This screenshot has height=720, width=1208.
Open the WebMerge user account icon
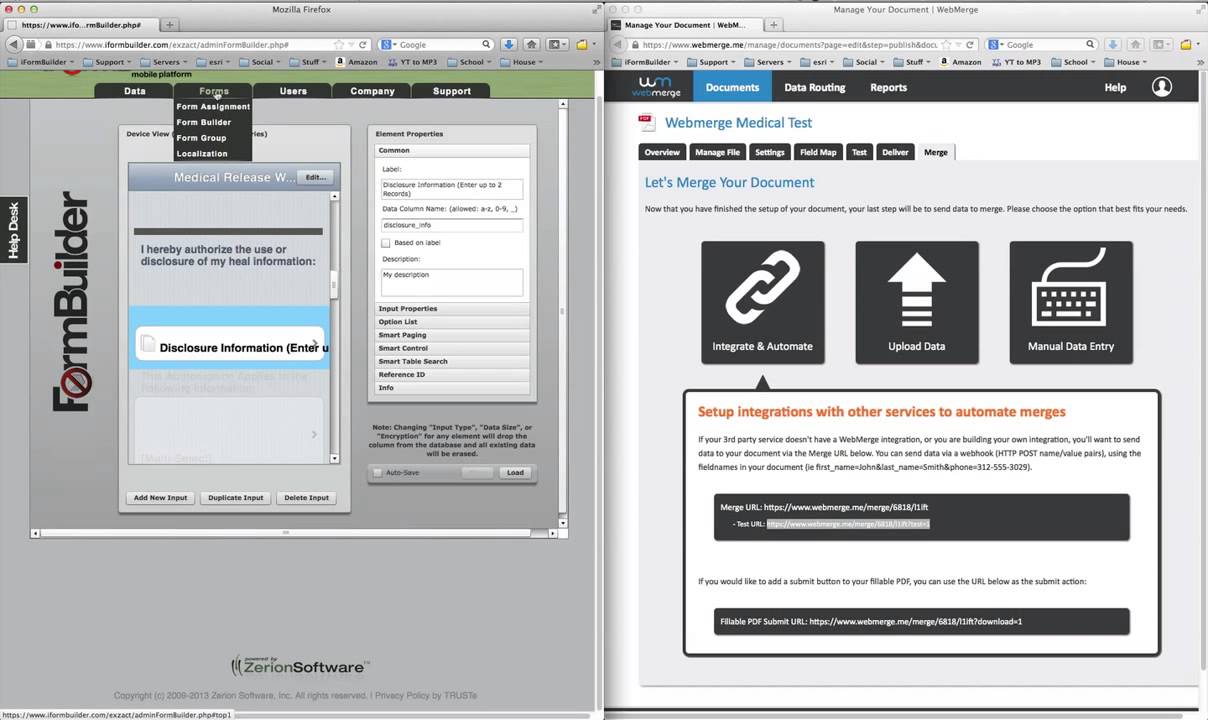coord(1161,87)
